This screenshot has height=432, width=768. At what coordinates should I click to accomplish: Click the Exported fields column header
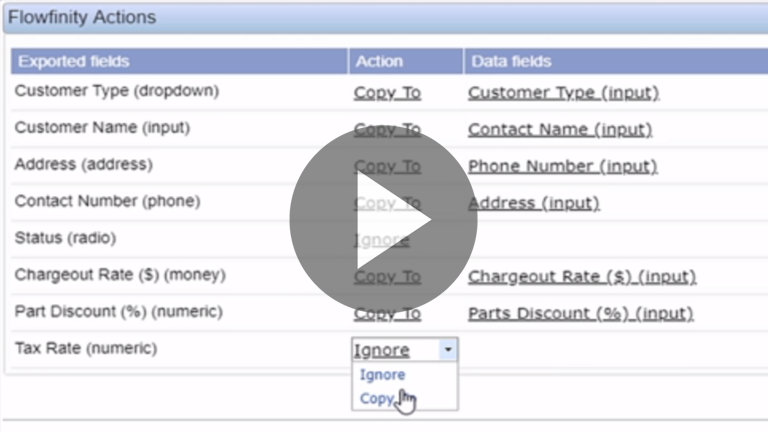click(x=73, y=61)
